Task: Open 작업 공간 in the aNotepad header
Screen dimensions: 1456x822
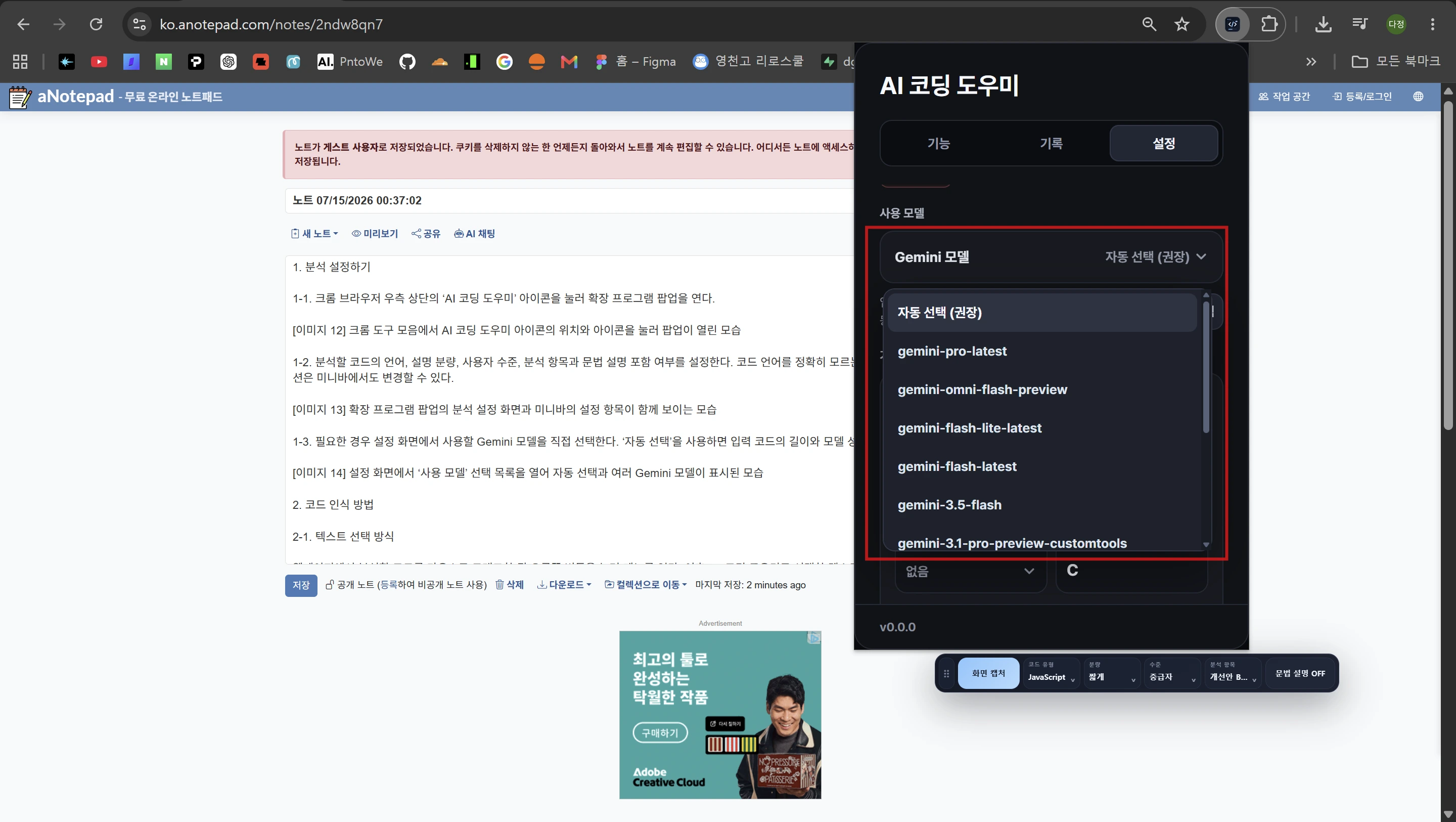Action: click(1284, 97)
